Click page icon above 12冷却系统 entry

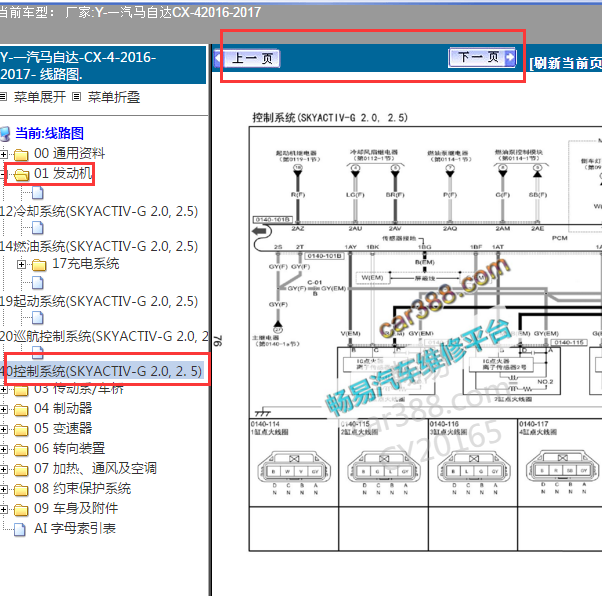pos(38,192)
